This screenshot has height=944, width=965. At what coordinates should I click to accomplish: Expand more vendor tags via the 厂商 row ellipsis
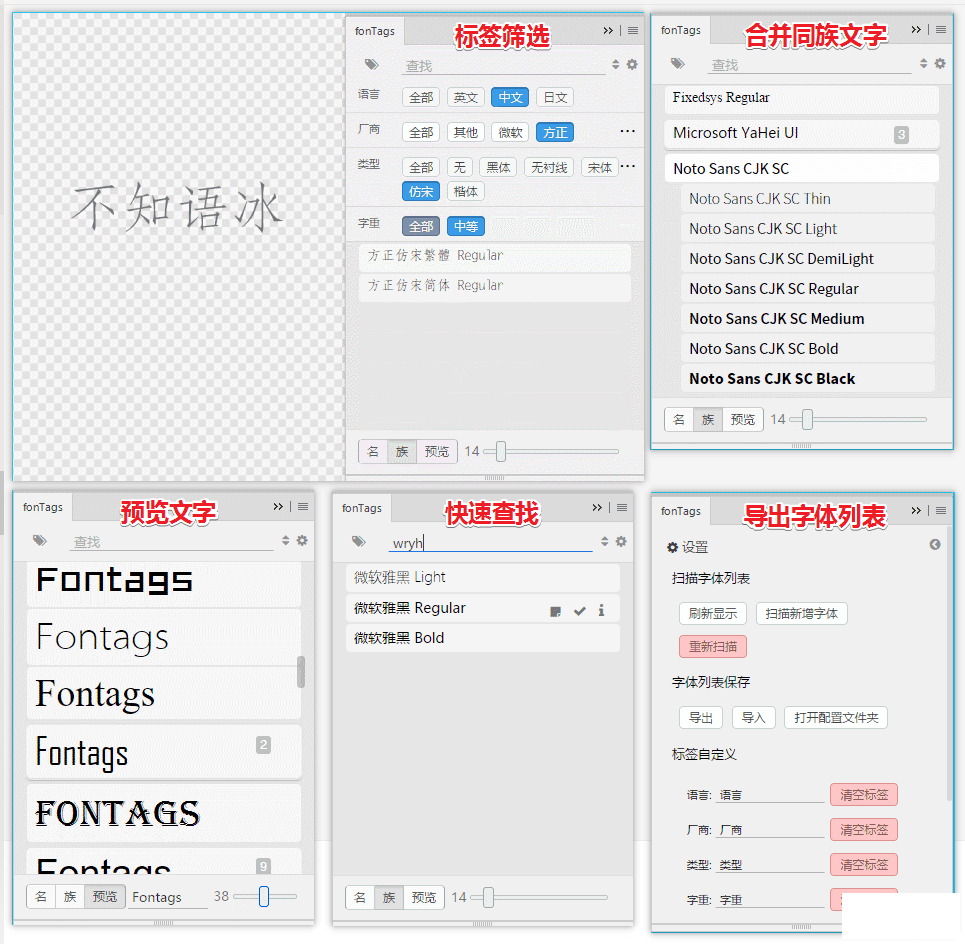pos(627,131)
